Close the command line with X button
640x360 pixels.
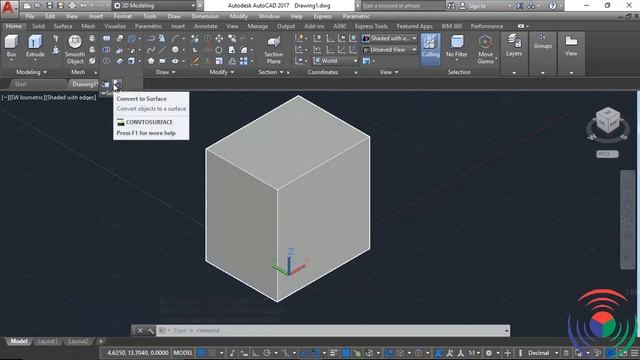point(140,331)
